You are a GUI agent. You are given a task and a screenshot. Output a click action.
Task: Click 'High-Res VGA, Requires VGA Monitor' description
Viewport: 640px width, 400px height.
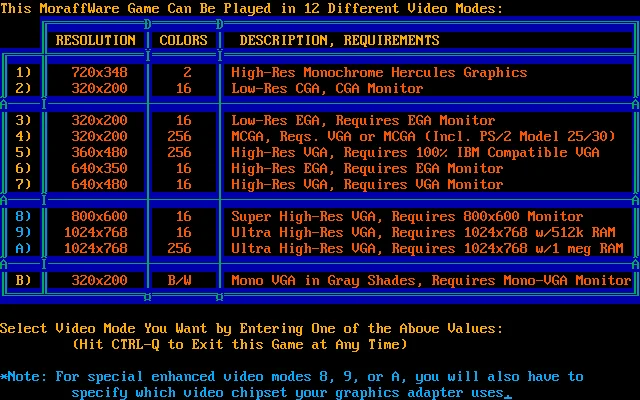(367, 184)
